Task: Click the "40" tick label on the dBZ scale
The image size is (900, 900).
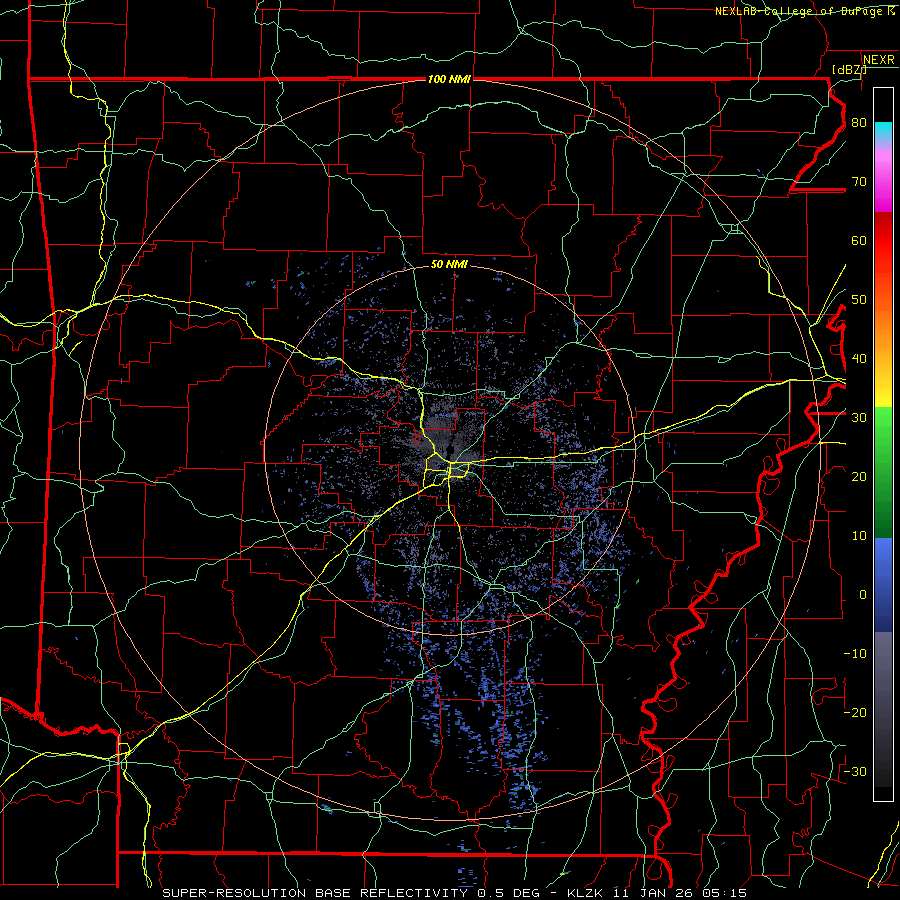Action: tap(859, 359)
